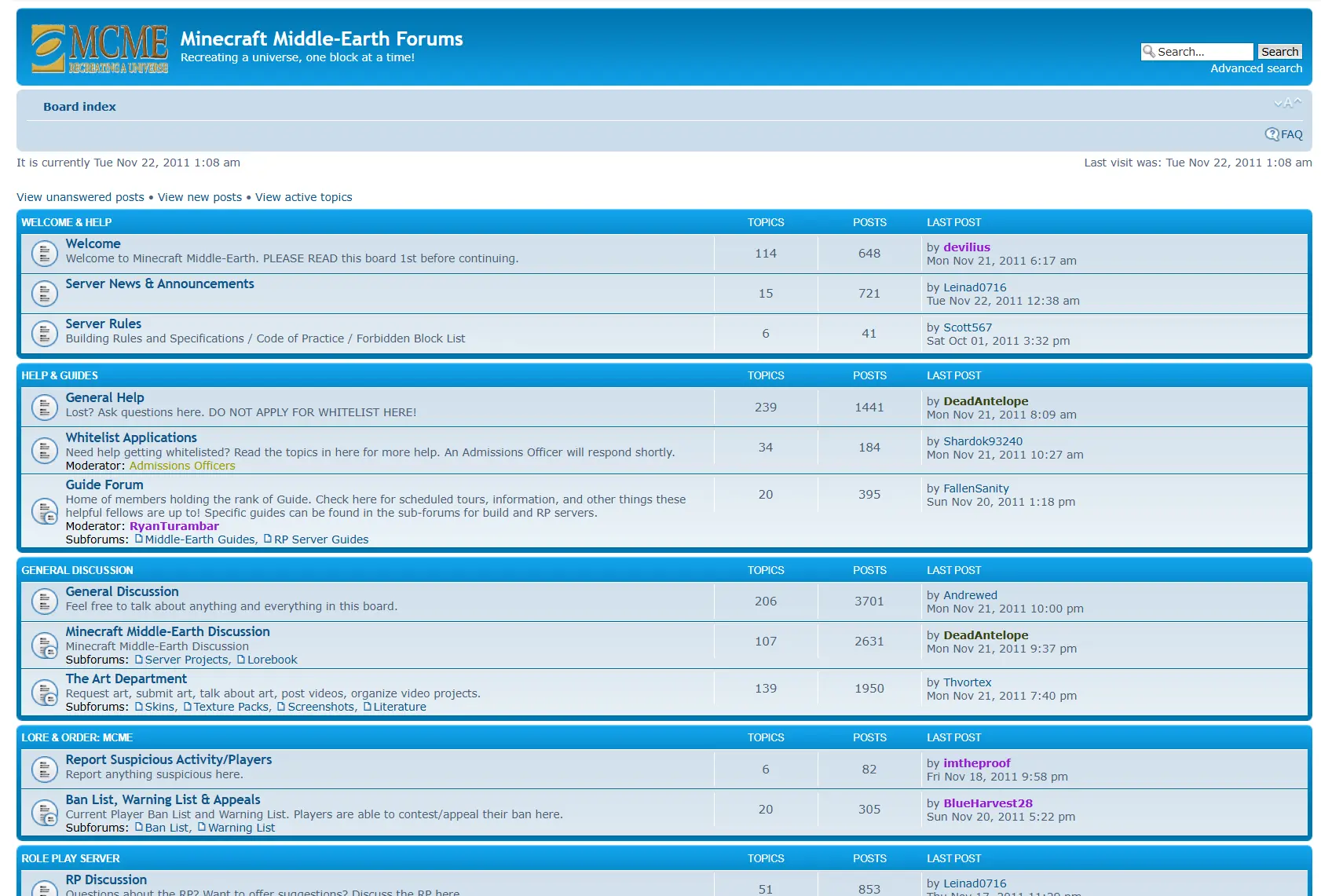Open Andrewed's profile
Image resolution: width=1321 pixels, height=896 pixels.
(x=970, y=595)
